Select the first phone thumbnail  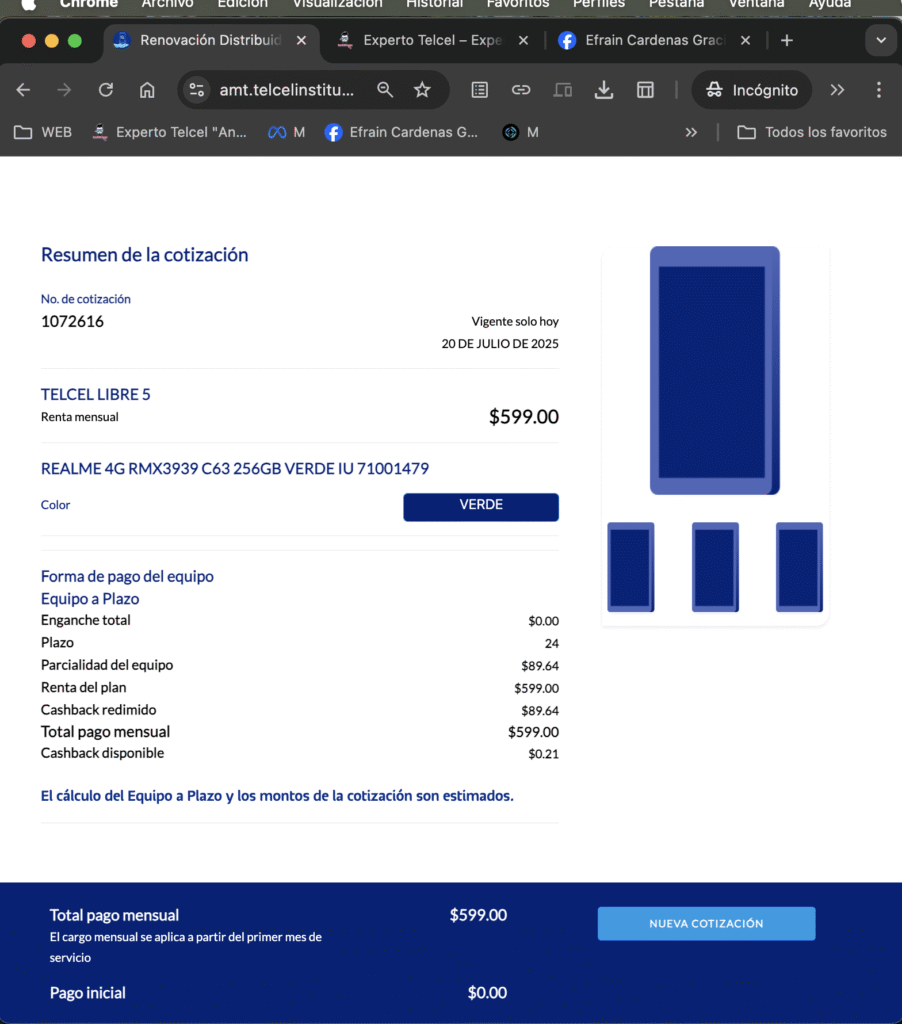click(x=631, y=567)
